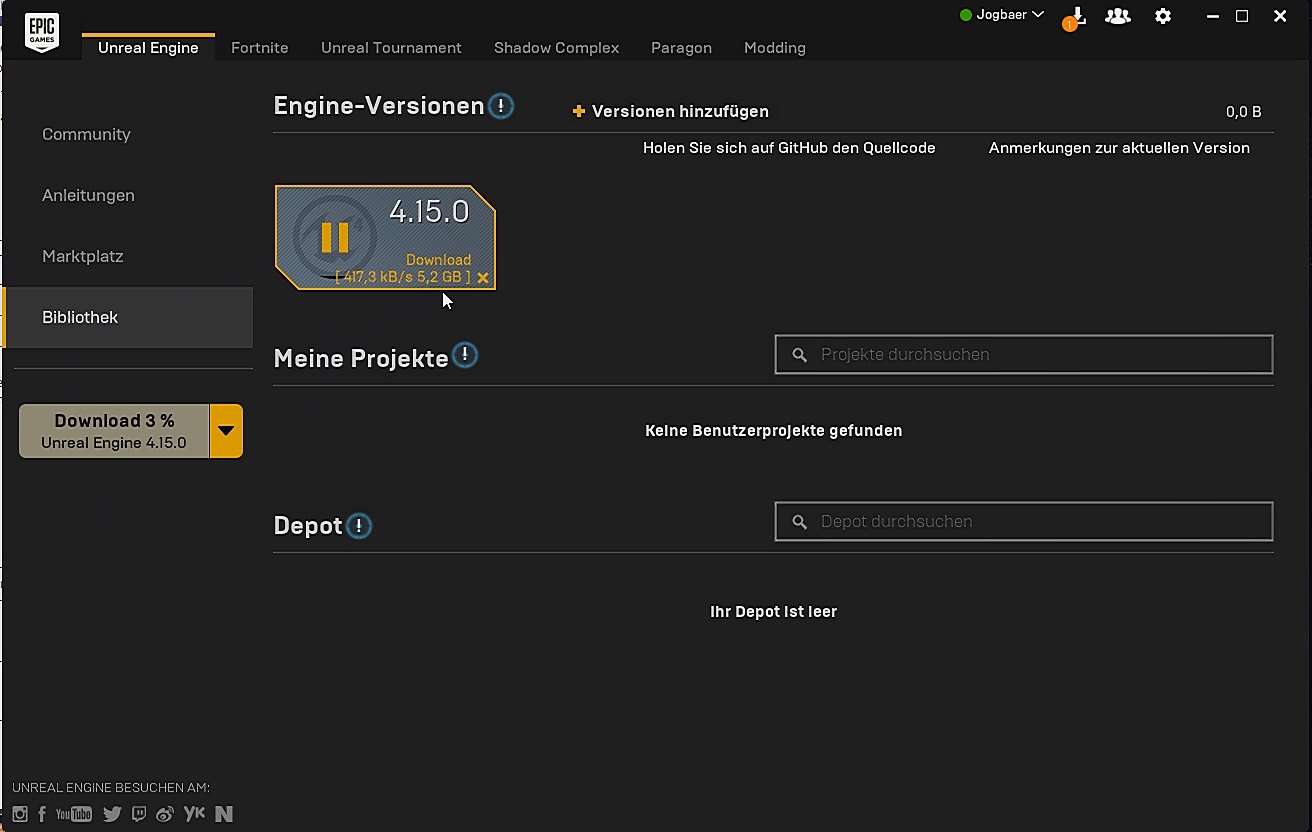Open Unreal Engine's Twitch page icon
This screenshot has height=832, width=1312.
pos(138,814)
